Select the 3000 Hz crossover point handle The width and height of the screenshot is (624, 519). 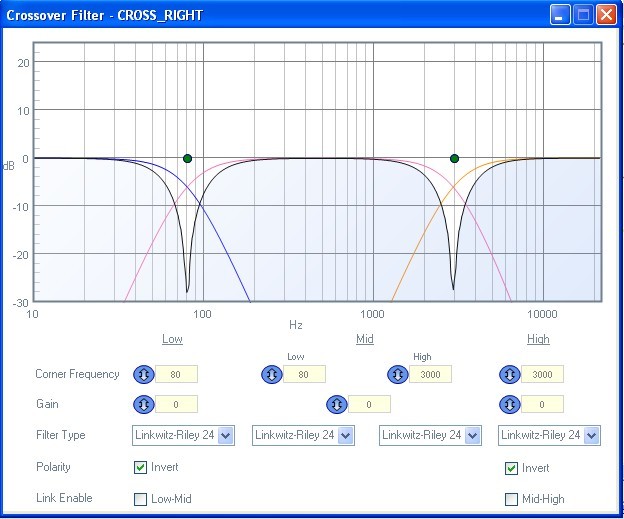(x=454, y=159)
